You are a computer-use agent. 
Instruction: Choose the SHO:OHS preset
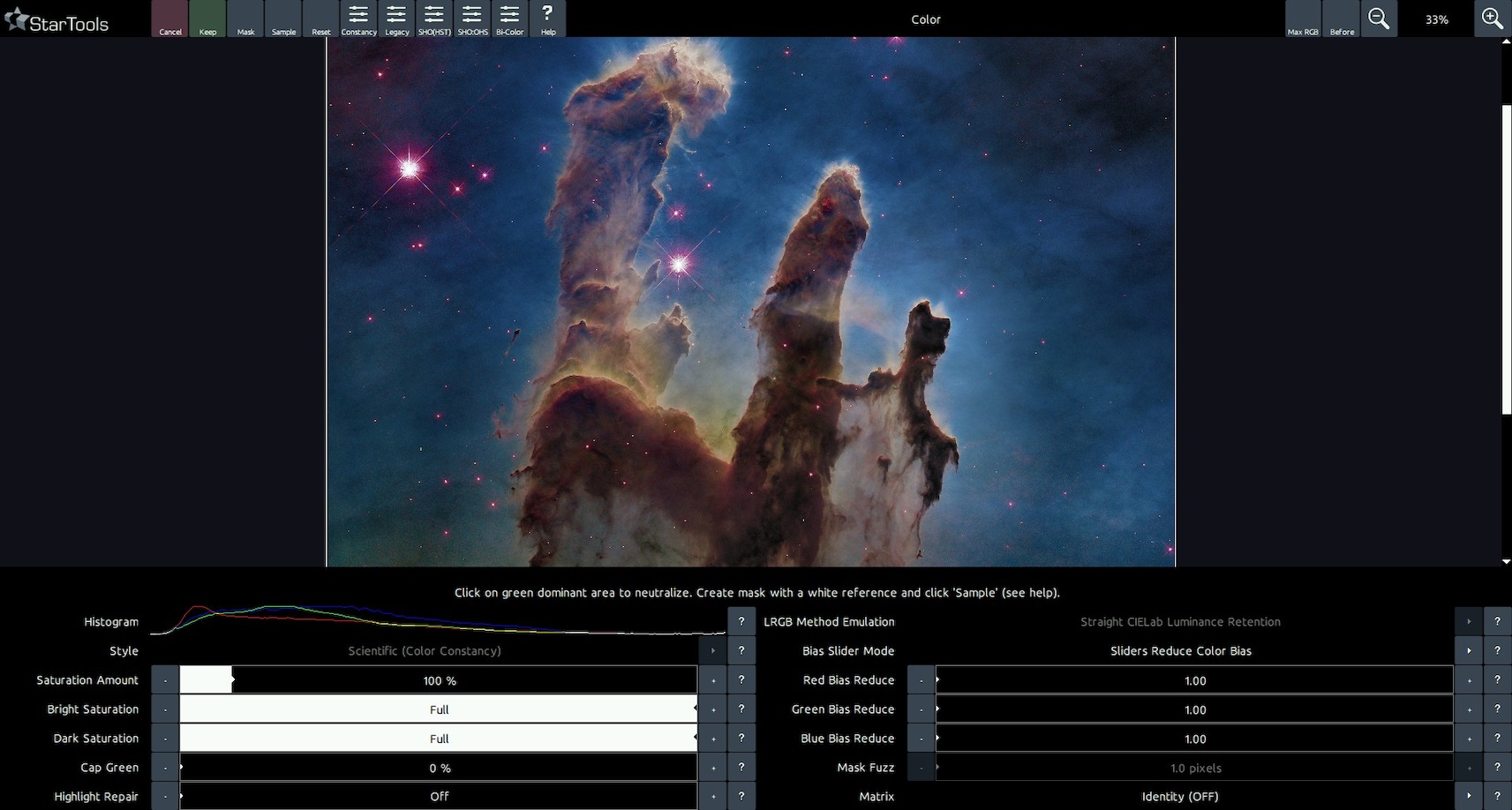[471, 18]
